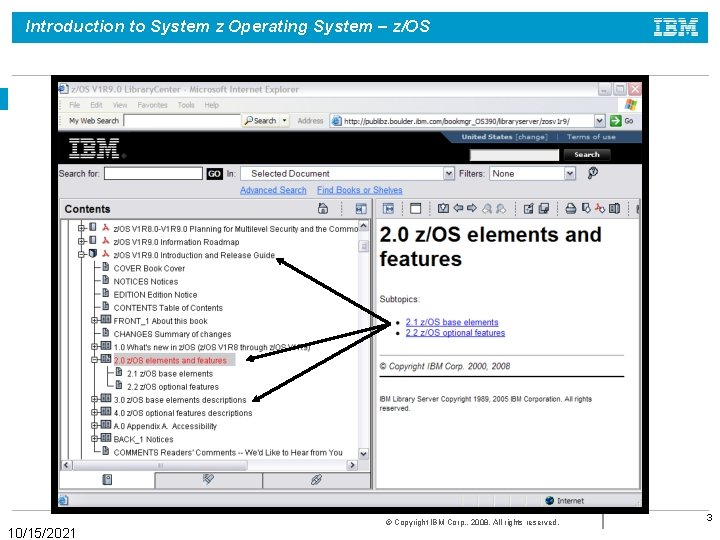Image resolution: width=720 pixels, height=540 pixels.
Task: Select 2.1 z/OS base elements tree item
Action: point(170,374)
